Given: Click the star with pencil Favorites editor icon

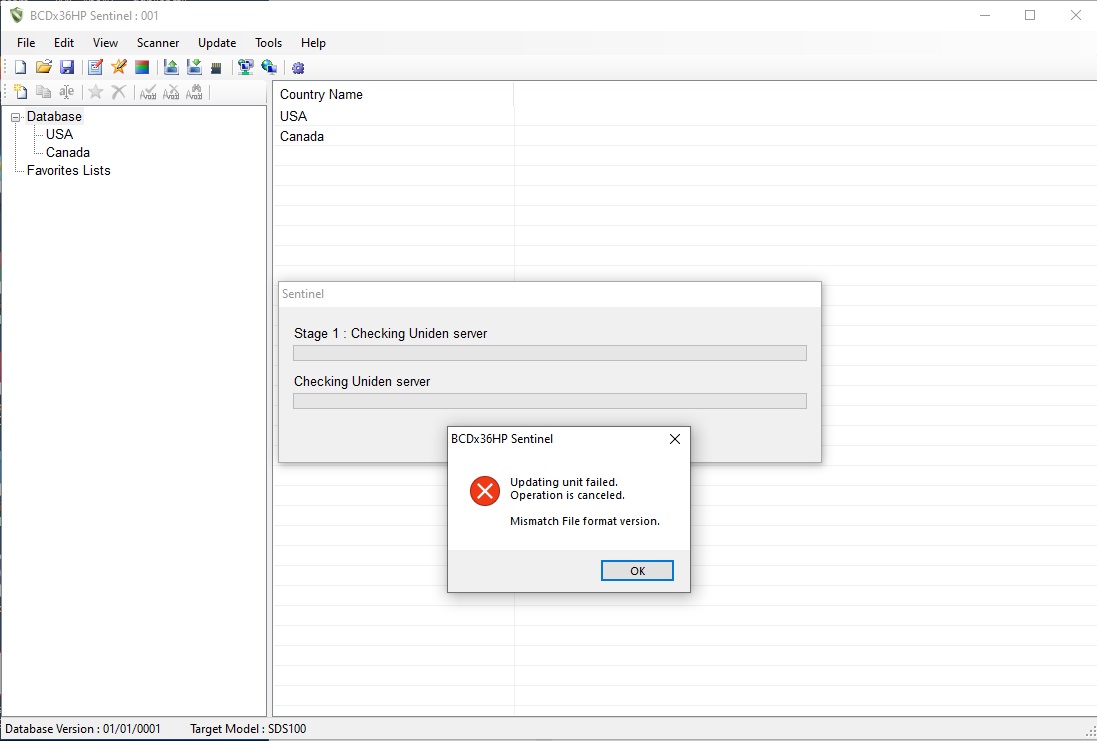Looking at the screenshot, I should coord(119,67).
